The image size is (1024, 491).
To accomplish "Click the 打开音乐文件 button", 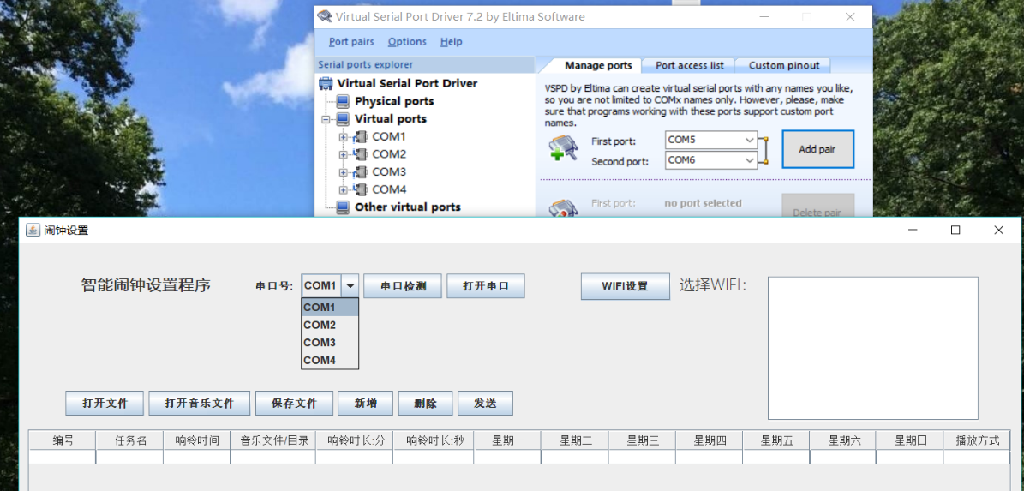I will point(199,404).
